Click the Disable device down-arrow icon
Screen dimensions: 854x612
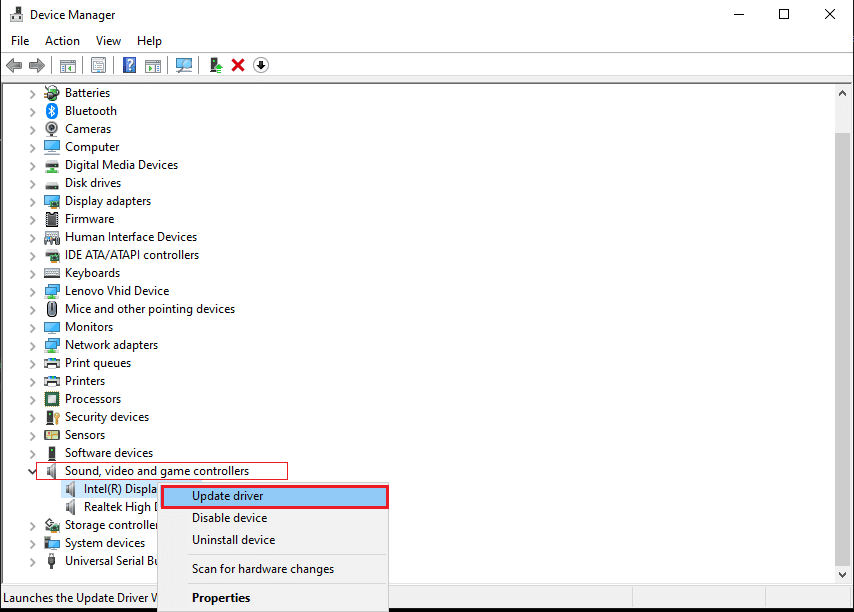tap(261, 65)
